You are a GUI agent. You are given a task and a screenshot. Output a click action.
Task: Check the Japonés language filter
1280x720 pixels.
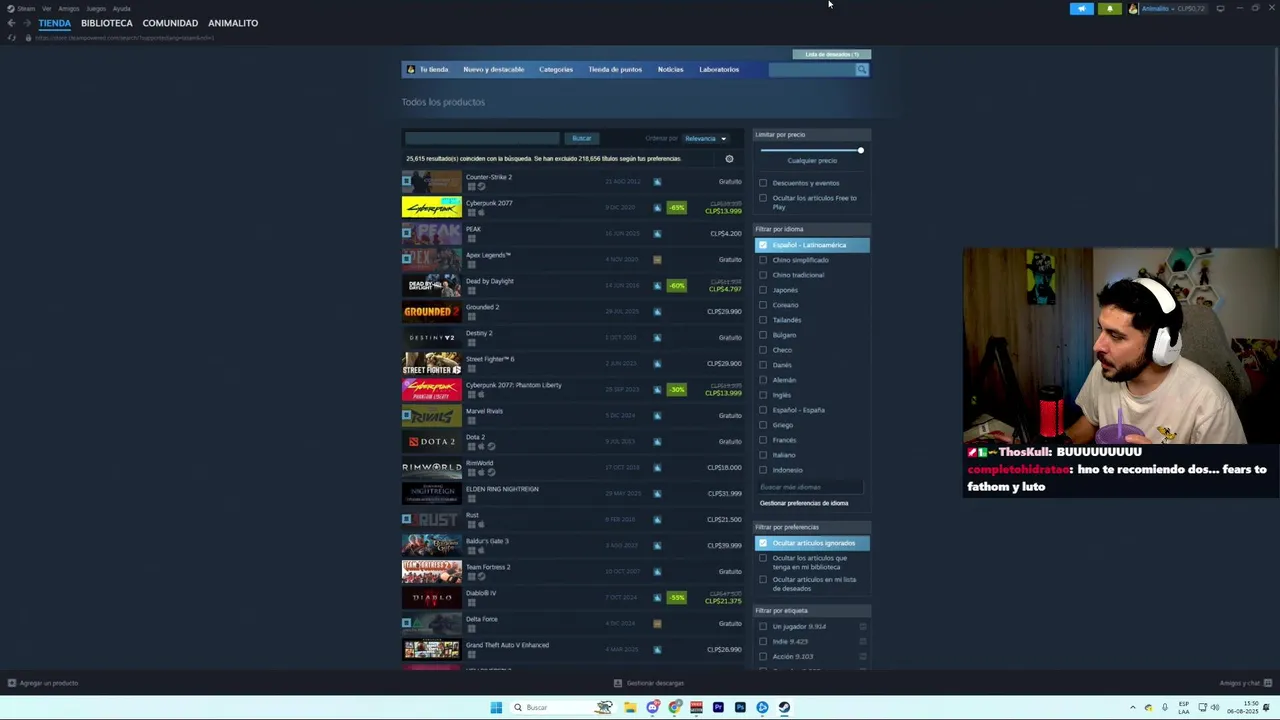coord(763,290)
